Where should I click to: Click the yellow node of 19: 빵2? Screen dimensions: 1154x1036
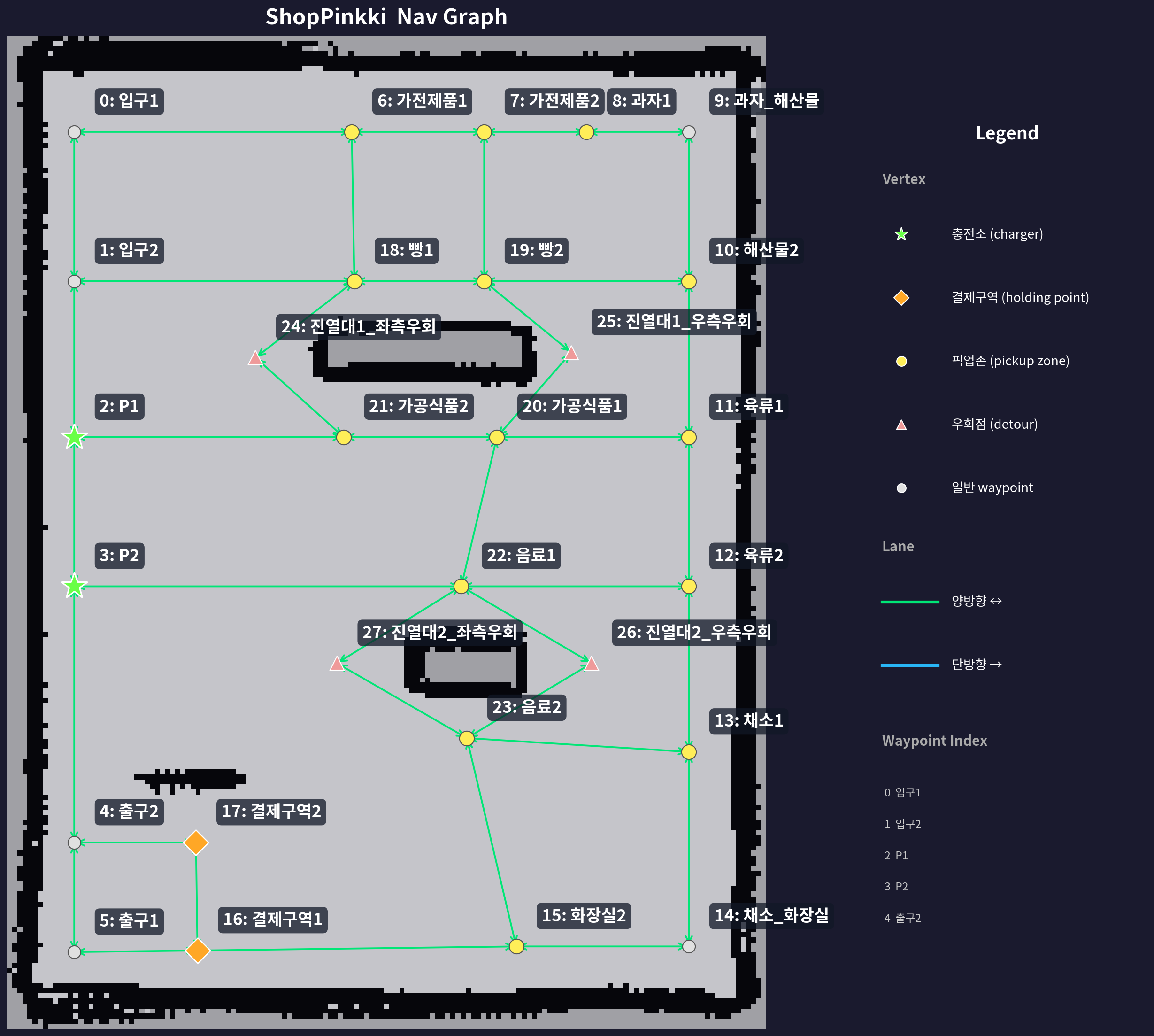pos(484,281)
